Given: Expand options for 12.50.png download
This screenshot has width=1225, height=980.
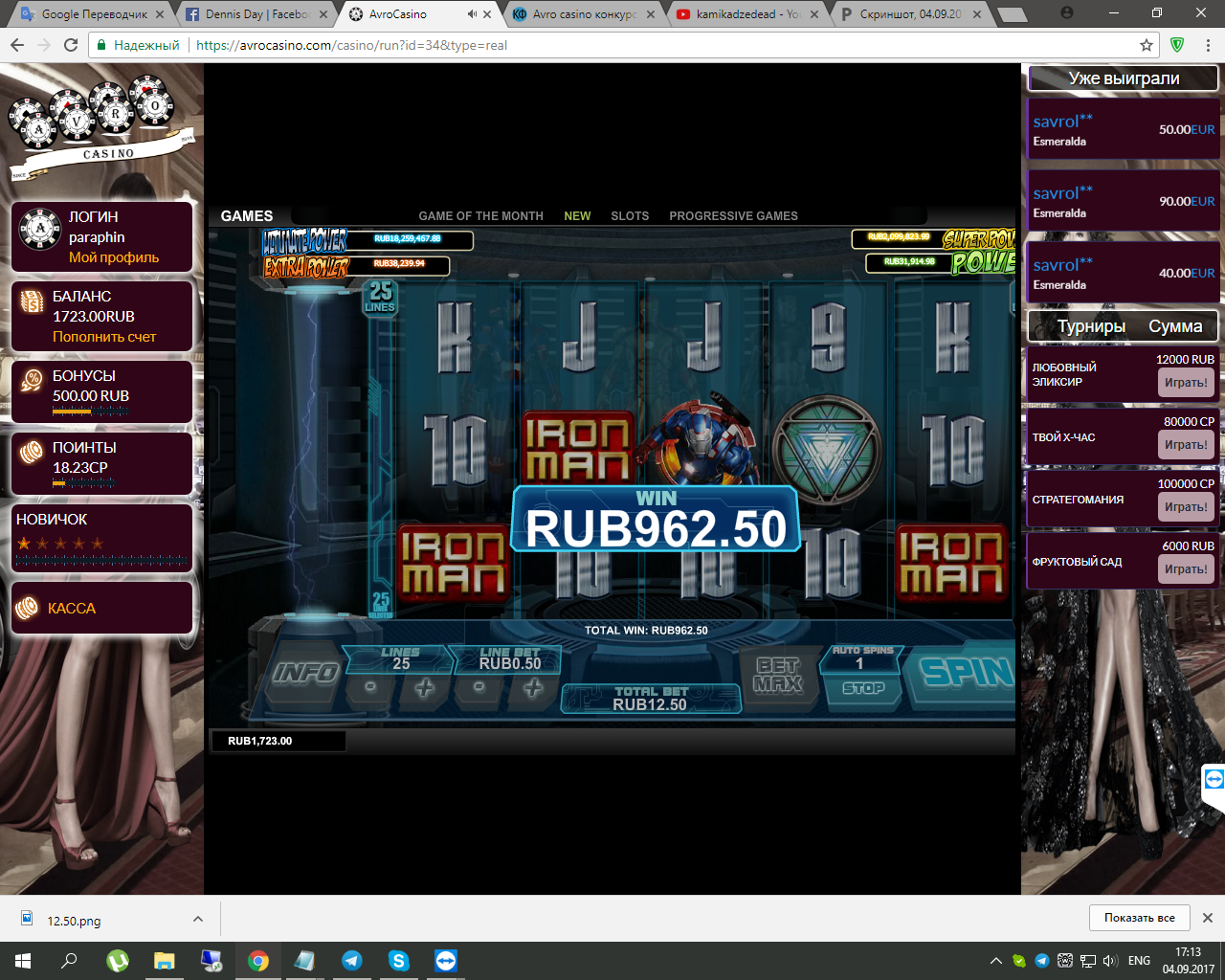Looking at the screenshot, I should (x=198, y=919).
